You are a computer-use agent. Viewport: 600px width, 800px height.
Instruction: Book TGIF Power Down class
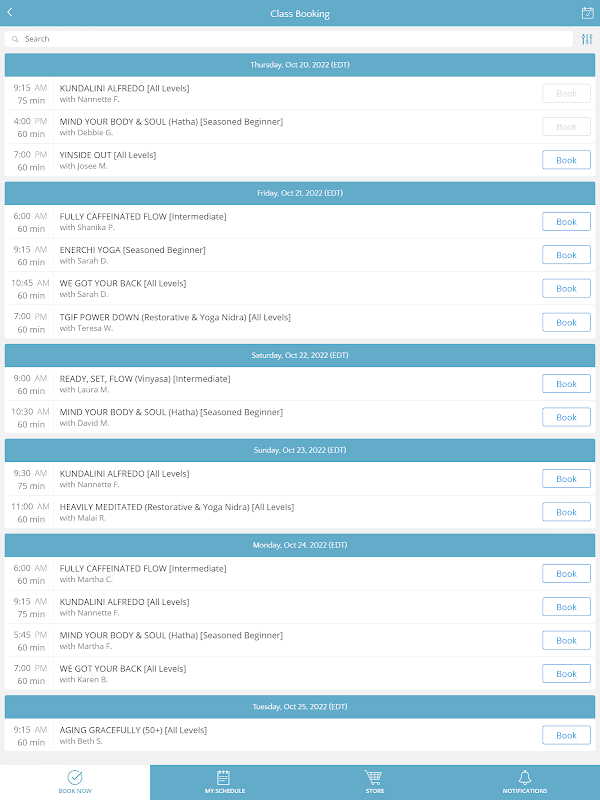coord(566,322)
